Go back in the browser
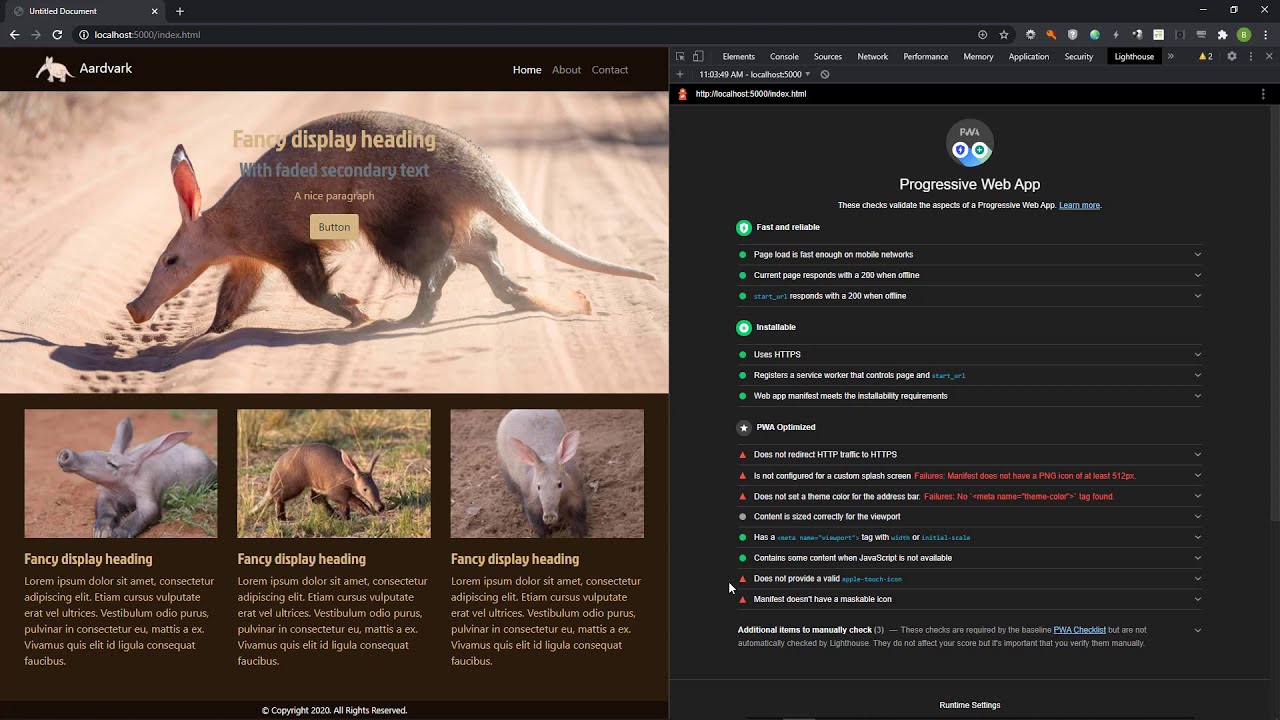 [x=14, y=34]
